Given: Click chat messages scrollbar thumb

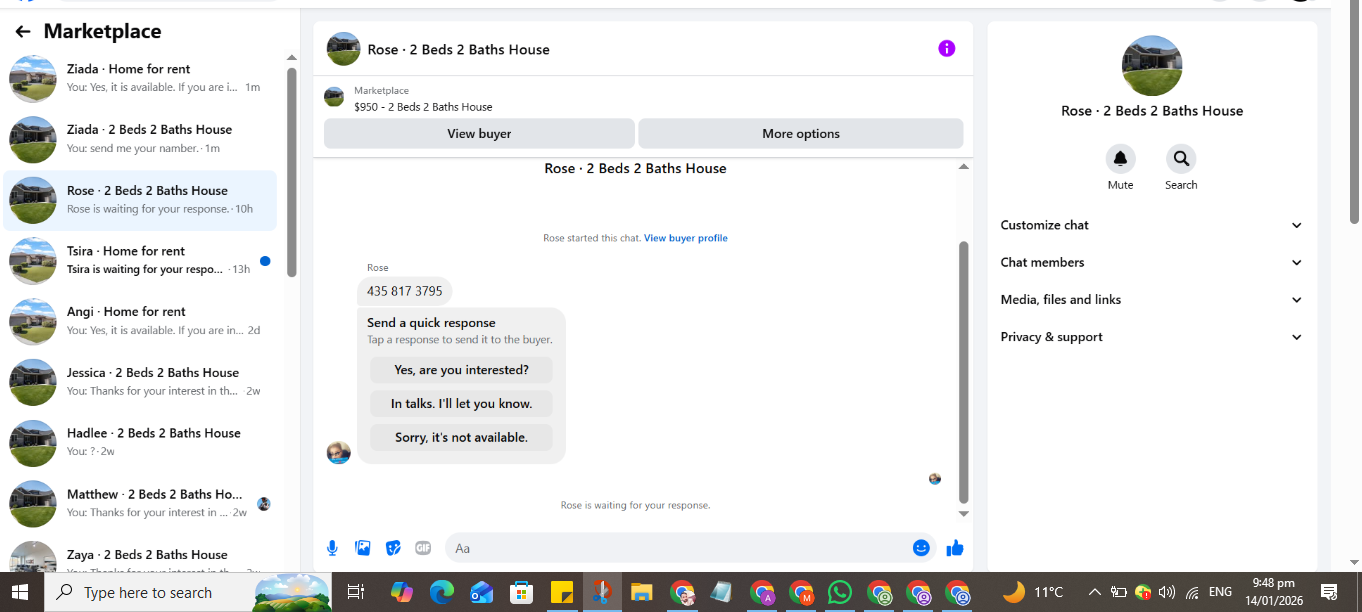Looking at the screenshot, I should click(964, 372).
